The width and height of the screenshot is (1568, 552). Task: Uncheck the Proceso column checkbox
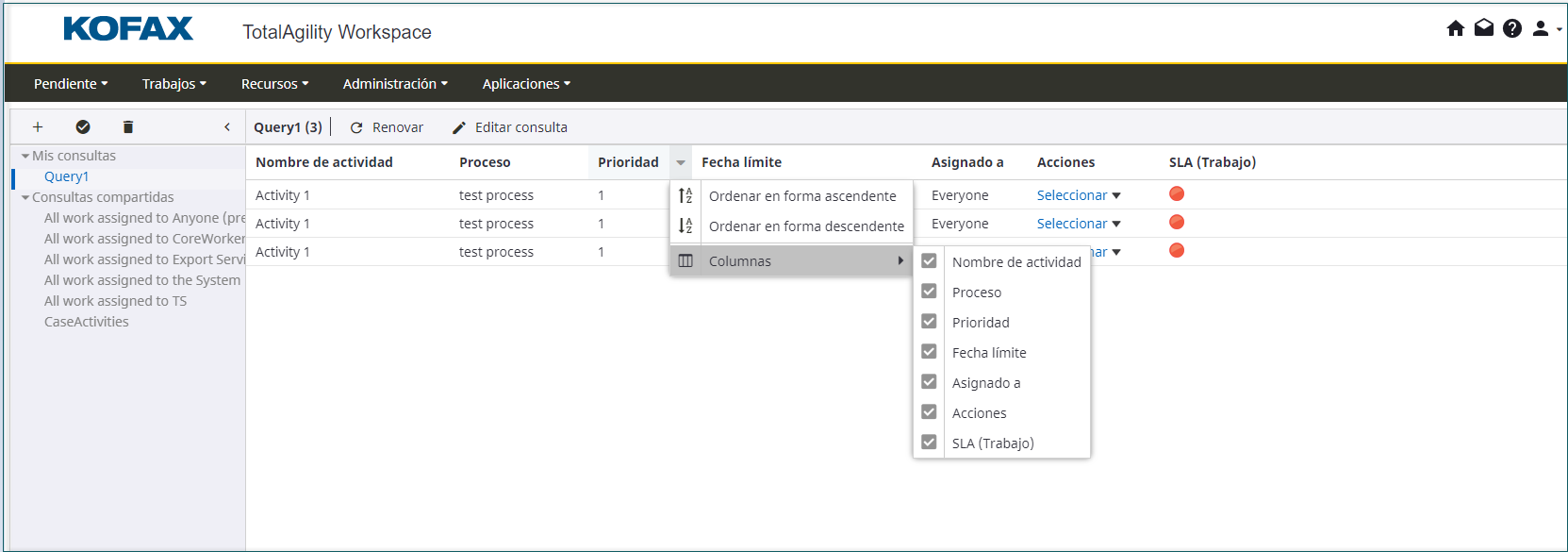tap(929, 292)
